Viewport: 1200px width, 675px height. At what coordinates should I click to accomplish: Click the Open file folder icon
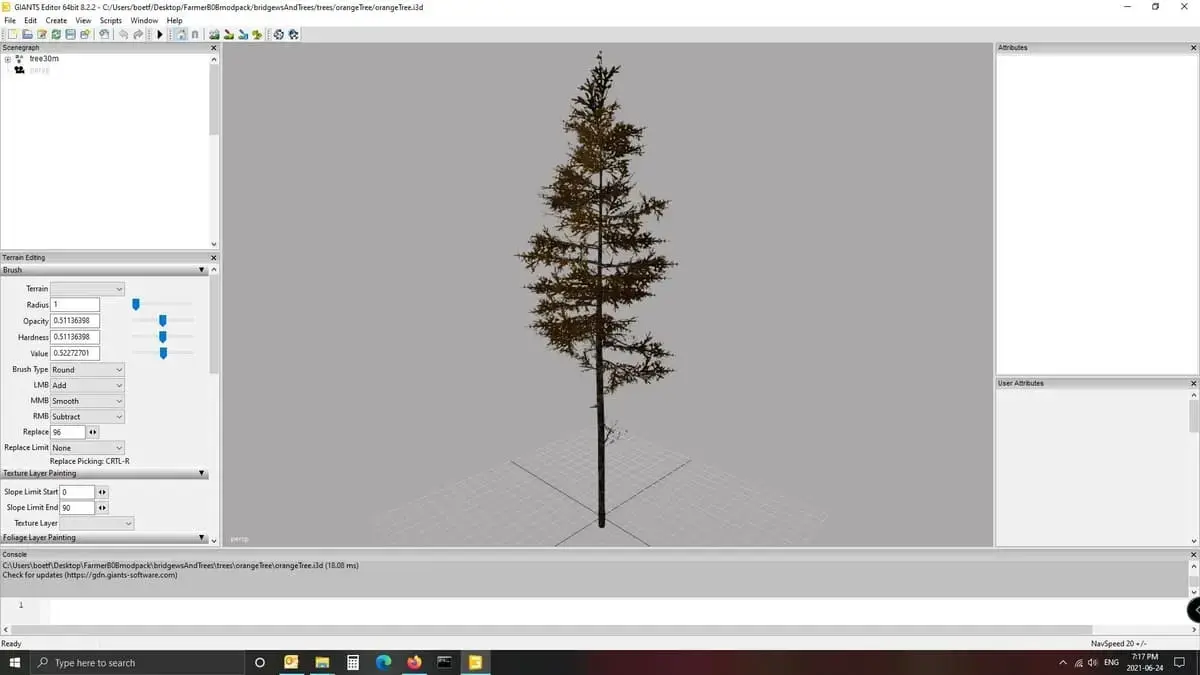pyautogui.click(x=27, y=35)
